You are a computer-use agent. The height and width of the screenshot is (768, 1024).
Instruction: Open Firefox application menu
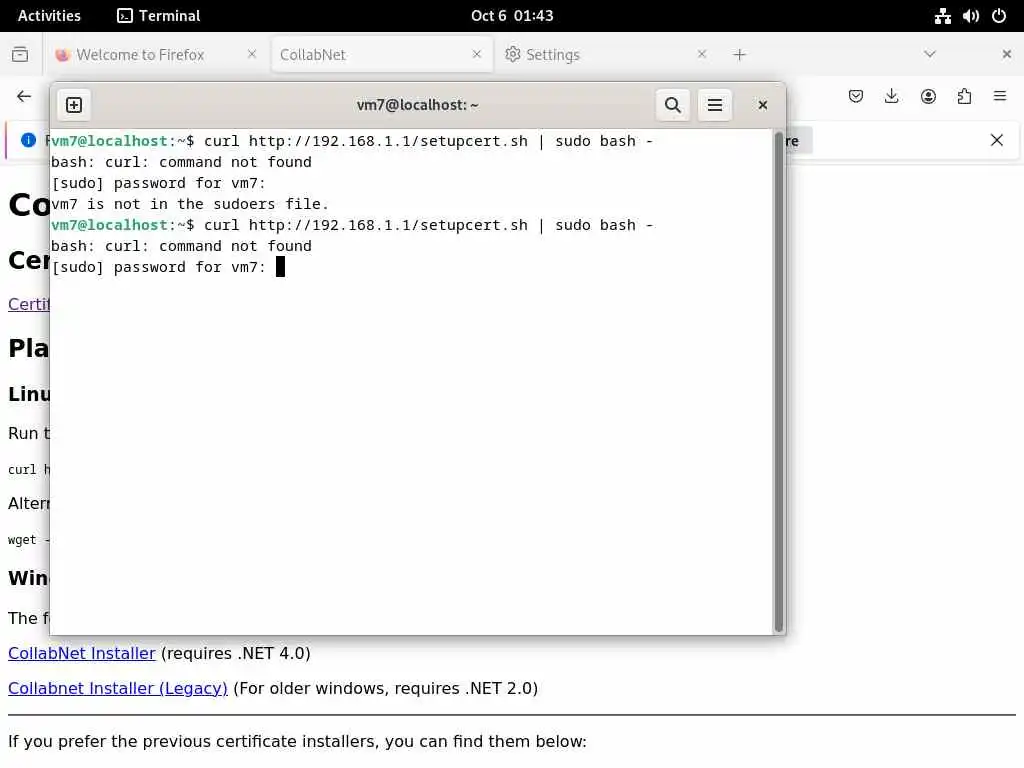(1000, 97)
